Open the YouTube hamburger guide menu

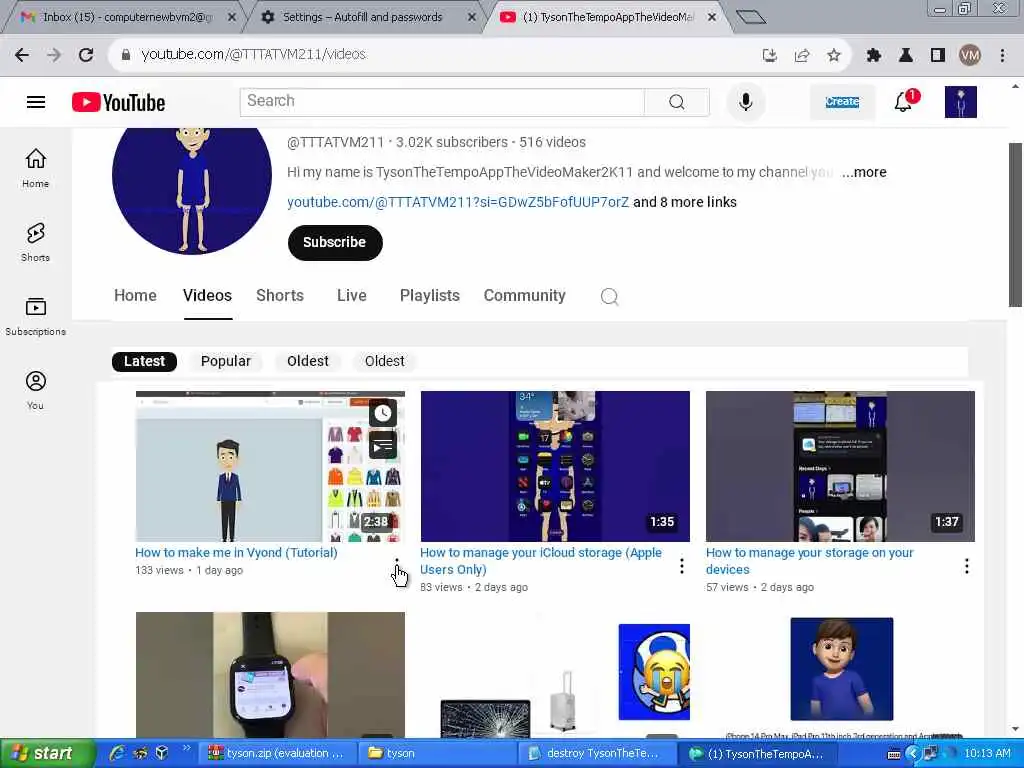coord(36,103)
